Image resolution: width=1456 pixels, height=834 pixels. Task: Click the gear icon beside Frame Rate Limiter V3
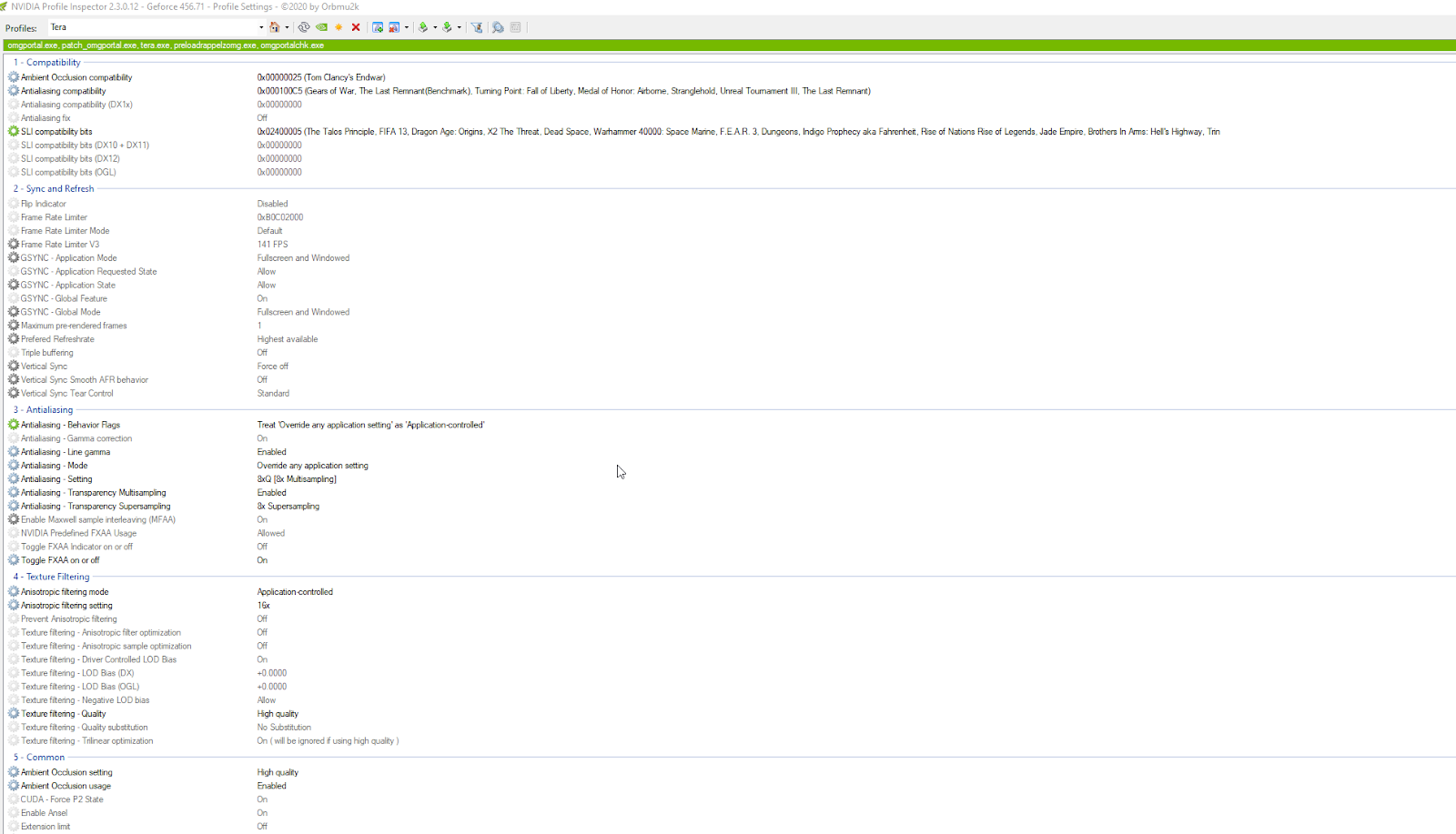point(14,244)
